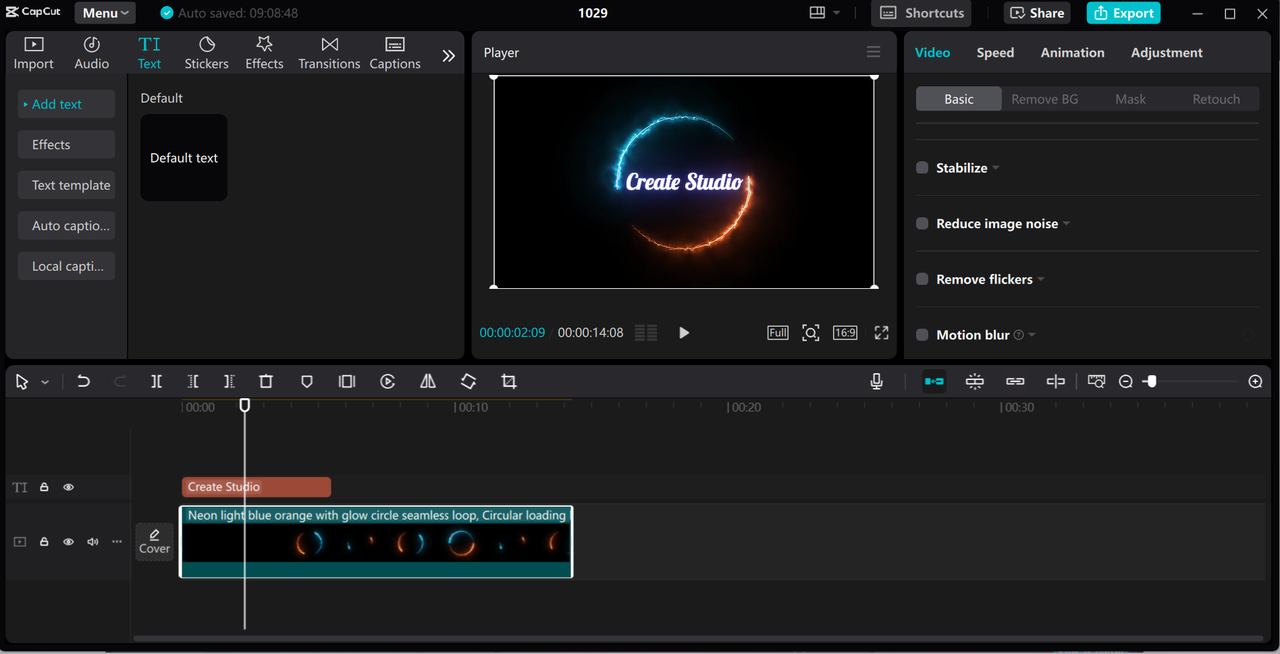Image resolution: width=1280 pixels, height=654 pixels.
Task: Click the Crop icon
Action: [509, 381]
